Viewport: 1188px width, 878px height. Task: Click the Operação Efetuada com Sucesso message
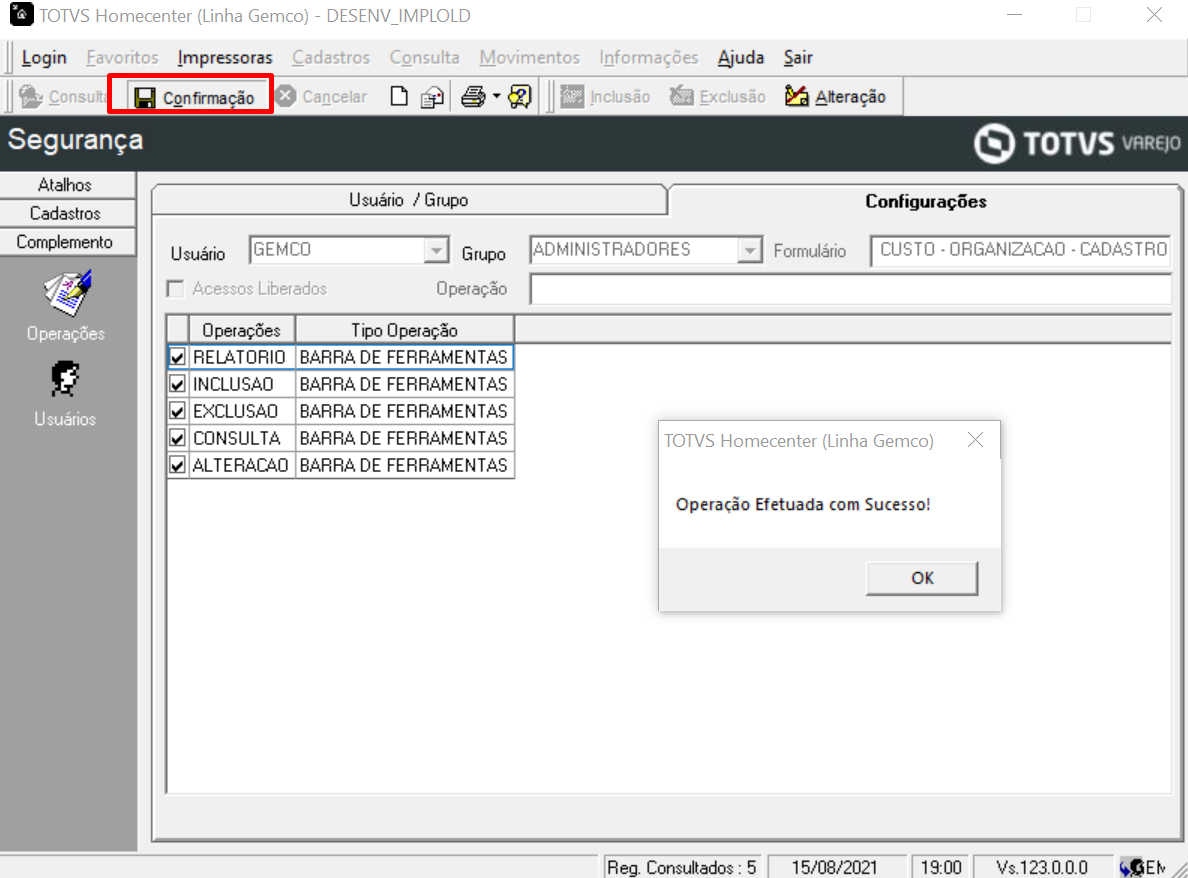click(802, 505)
